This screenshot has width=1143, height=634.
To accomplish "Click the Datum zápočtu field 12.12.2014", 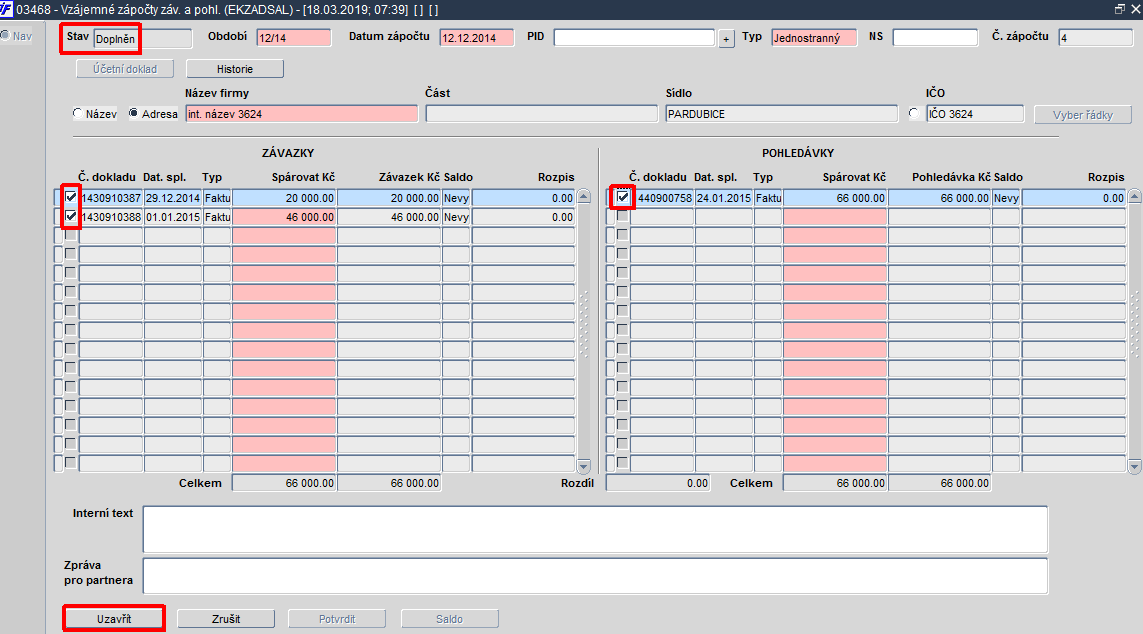I will [477, 38].
